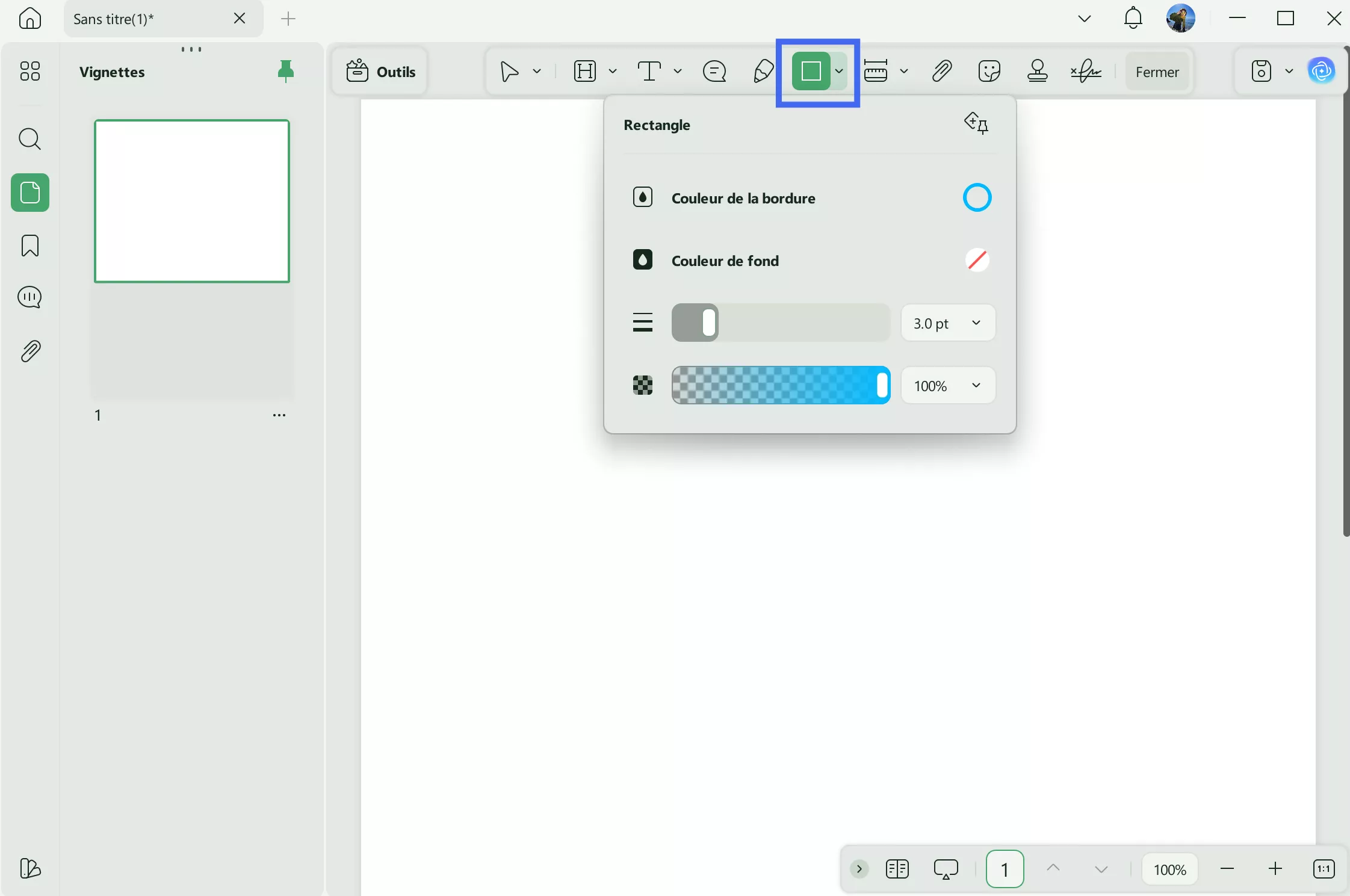This screenshot has height=896, width=1350.
Task: Open the attachment paperclip tool
Action: point(940,71)
